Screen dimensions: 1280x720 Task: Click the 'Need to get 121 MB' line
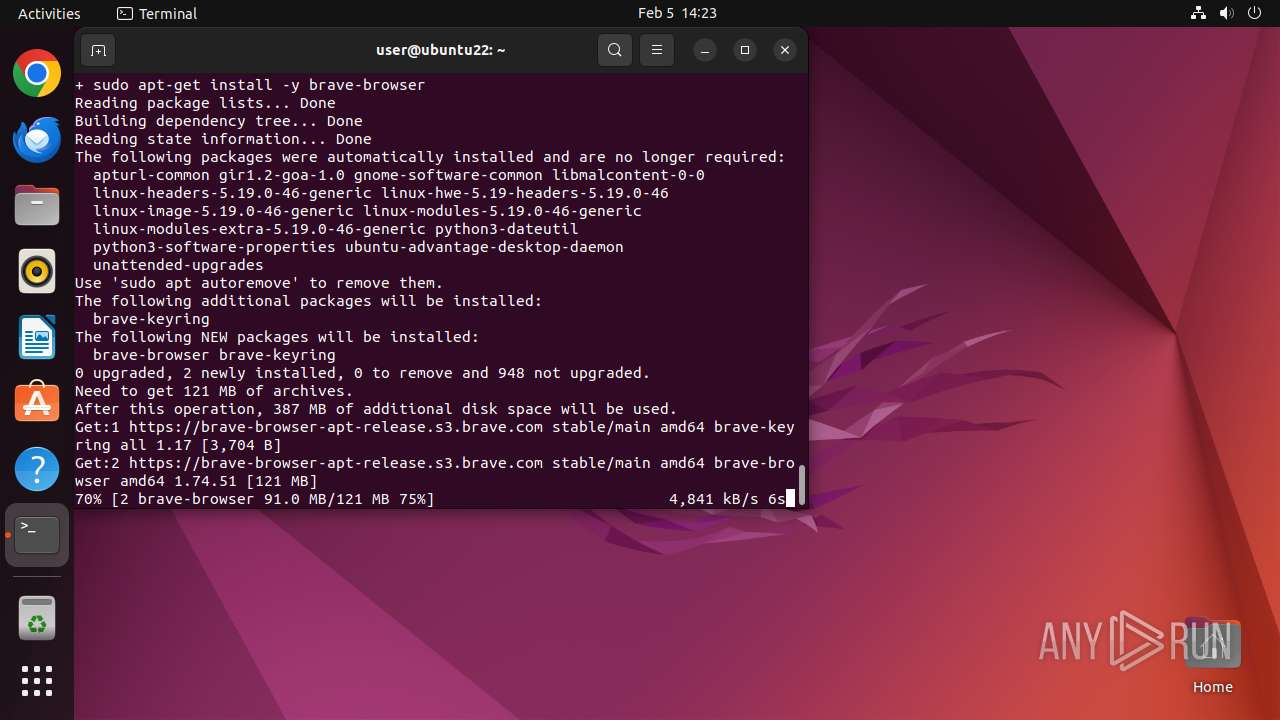[214, 391]
